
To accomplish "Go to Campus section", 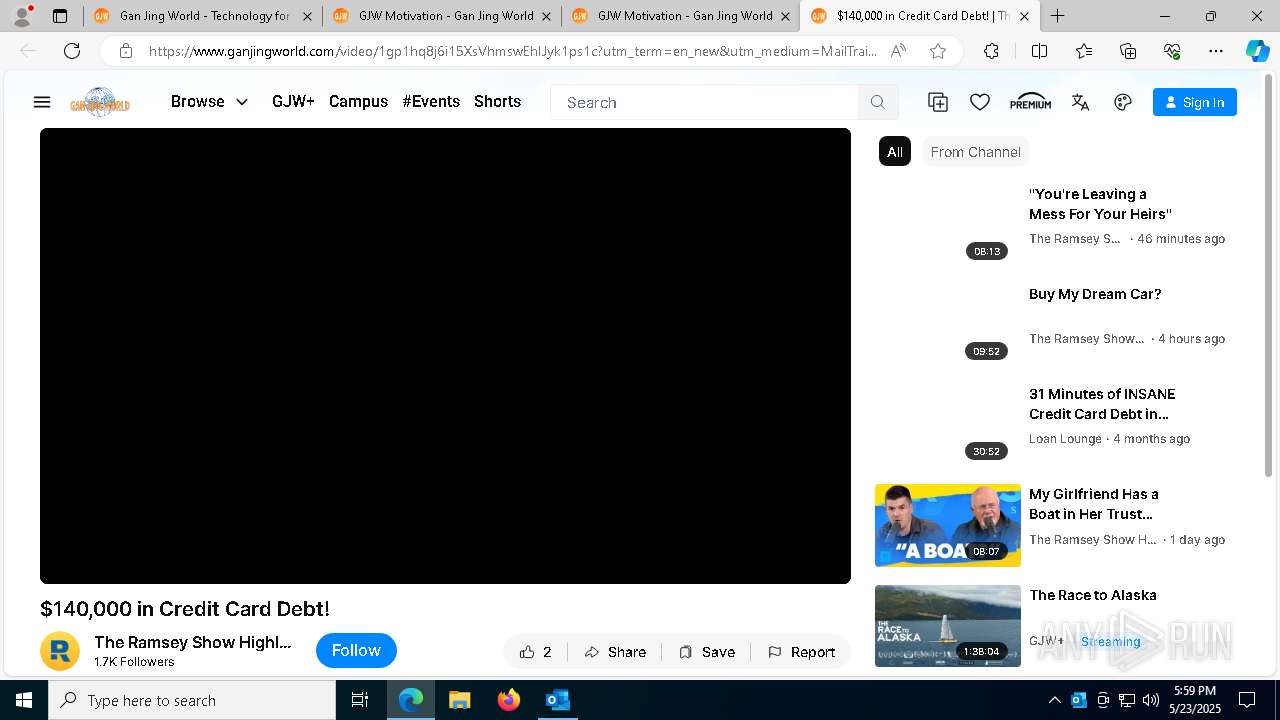I will (358, 102).
